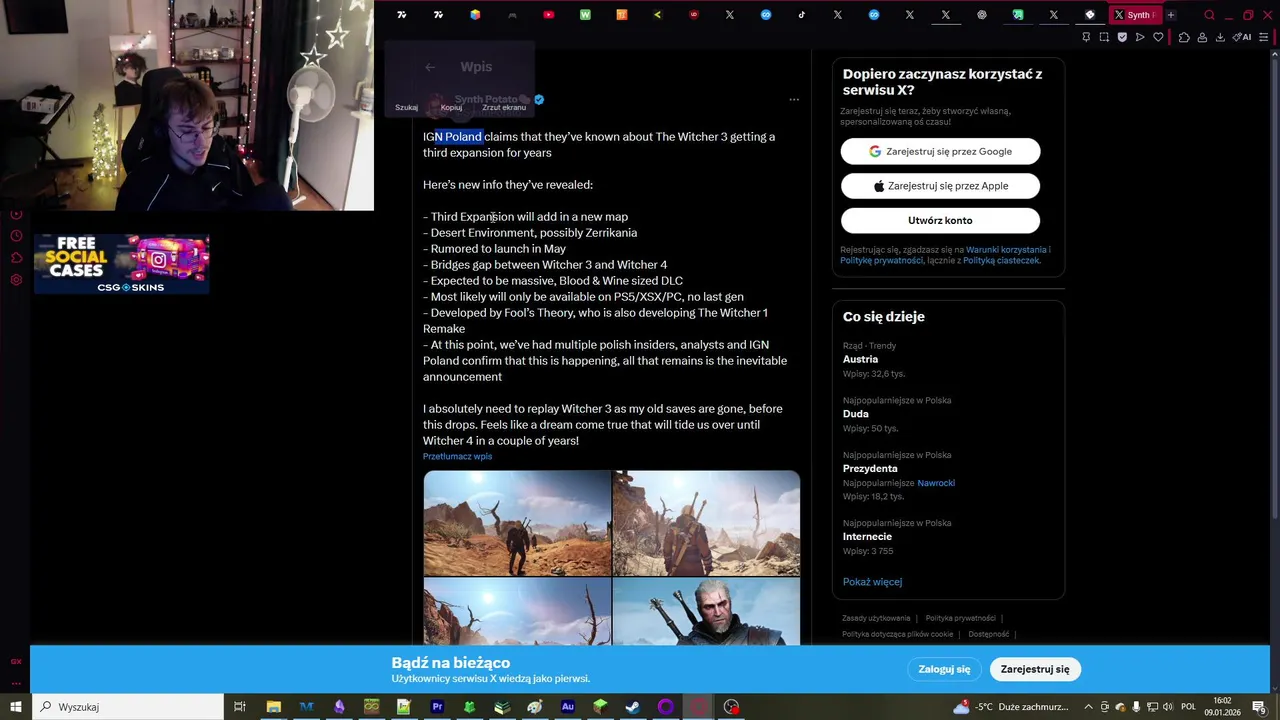The image size is (1280, 720).
Task: Click Przetłumacz wpis link
Action: (457, 456)
